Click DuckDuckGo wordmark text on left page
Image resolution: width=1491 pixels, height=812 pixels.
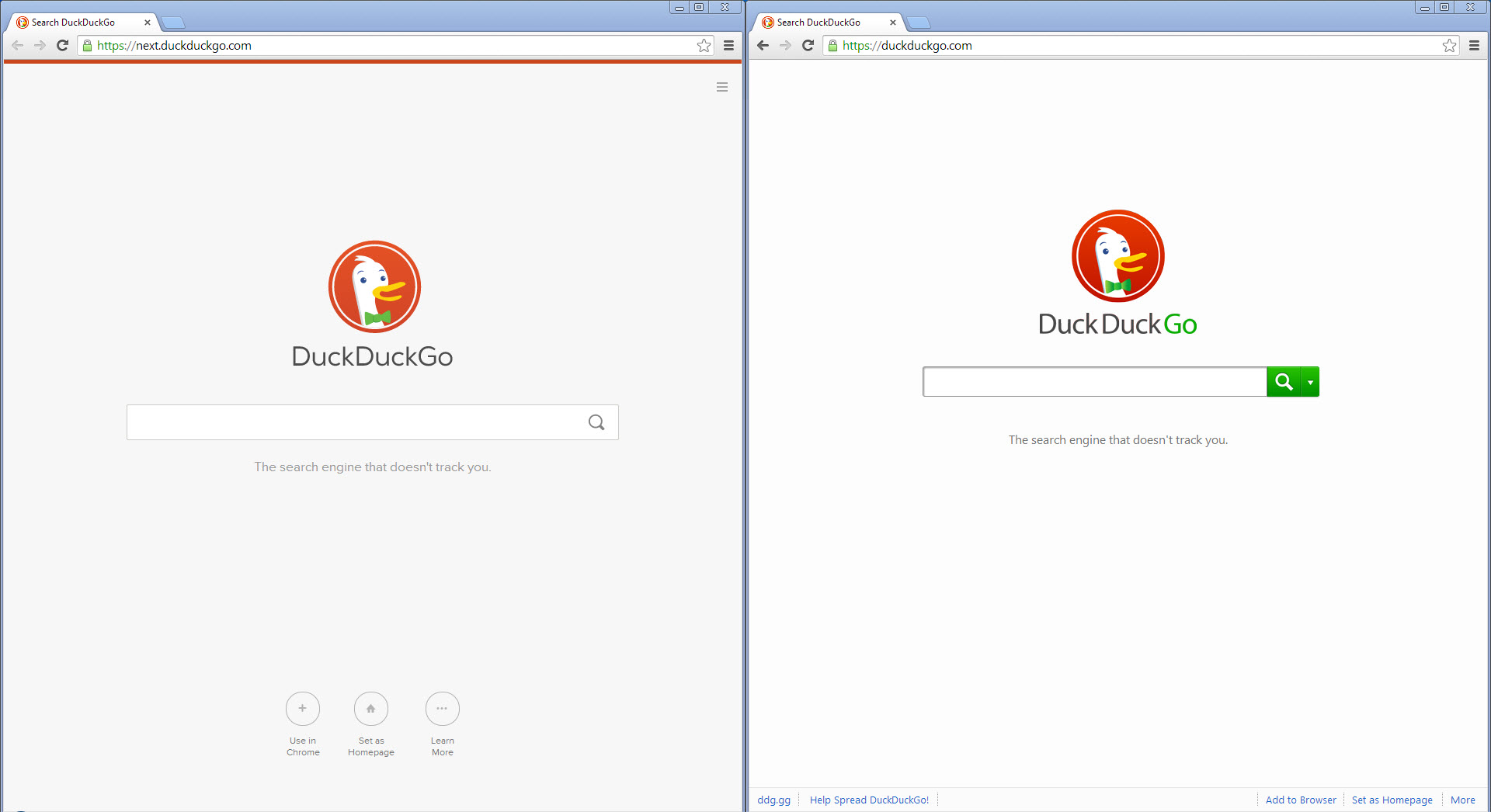coord(373,356)
